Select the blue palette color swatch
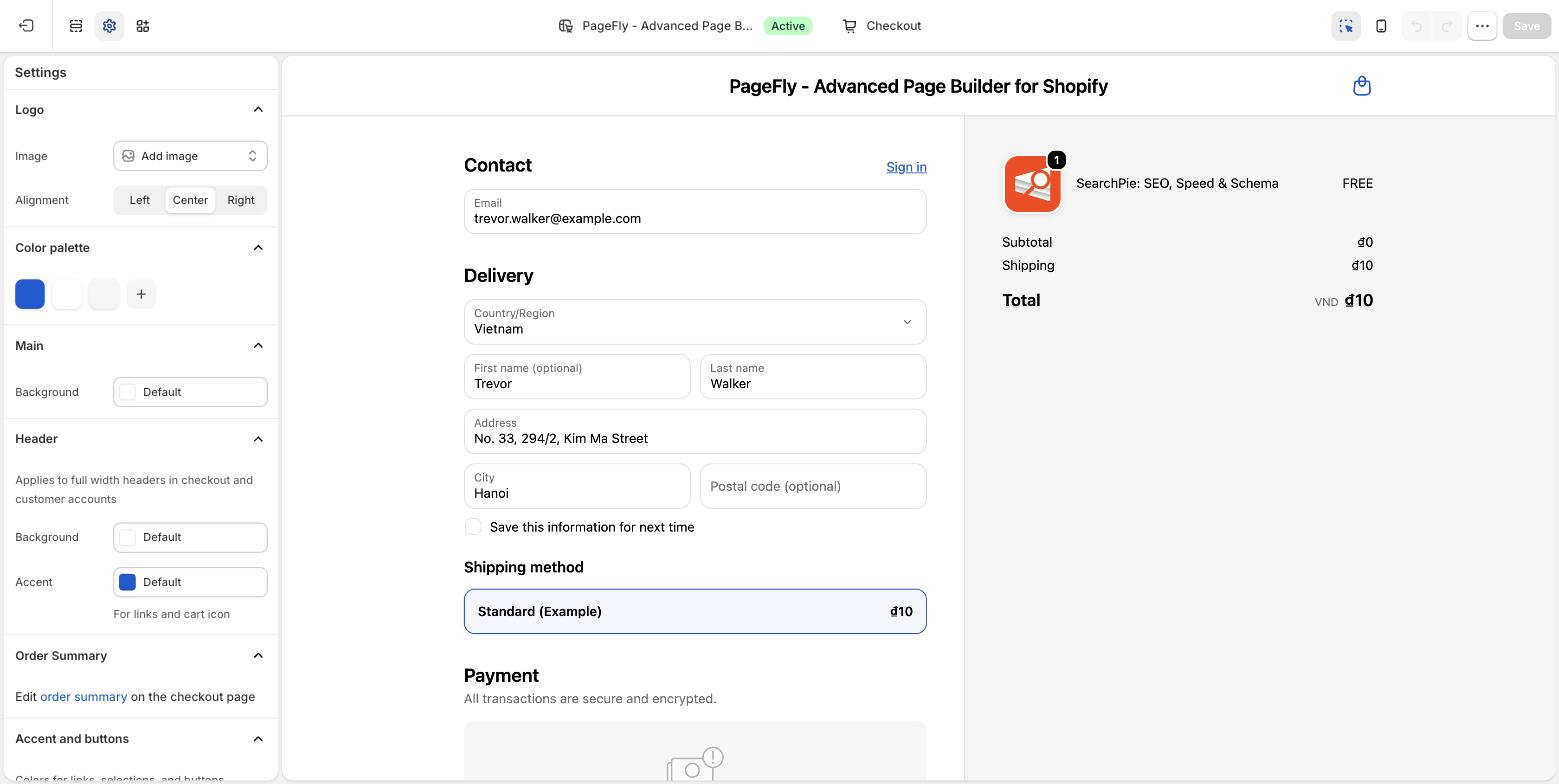The image size is (1559, 784). tap(30, 294)
